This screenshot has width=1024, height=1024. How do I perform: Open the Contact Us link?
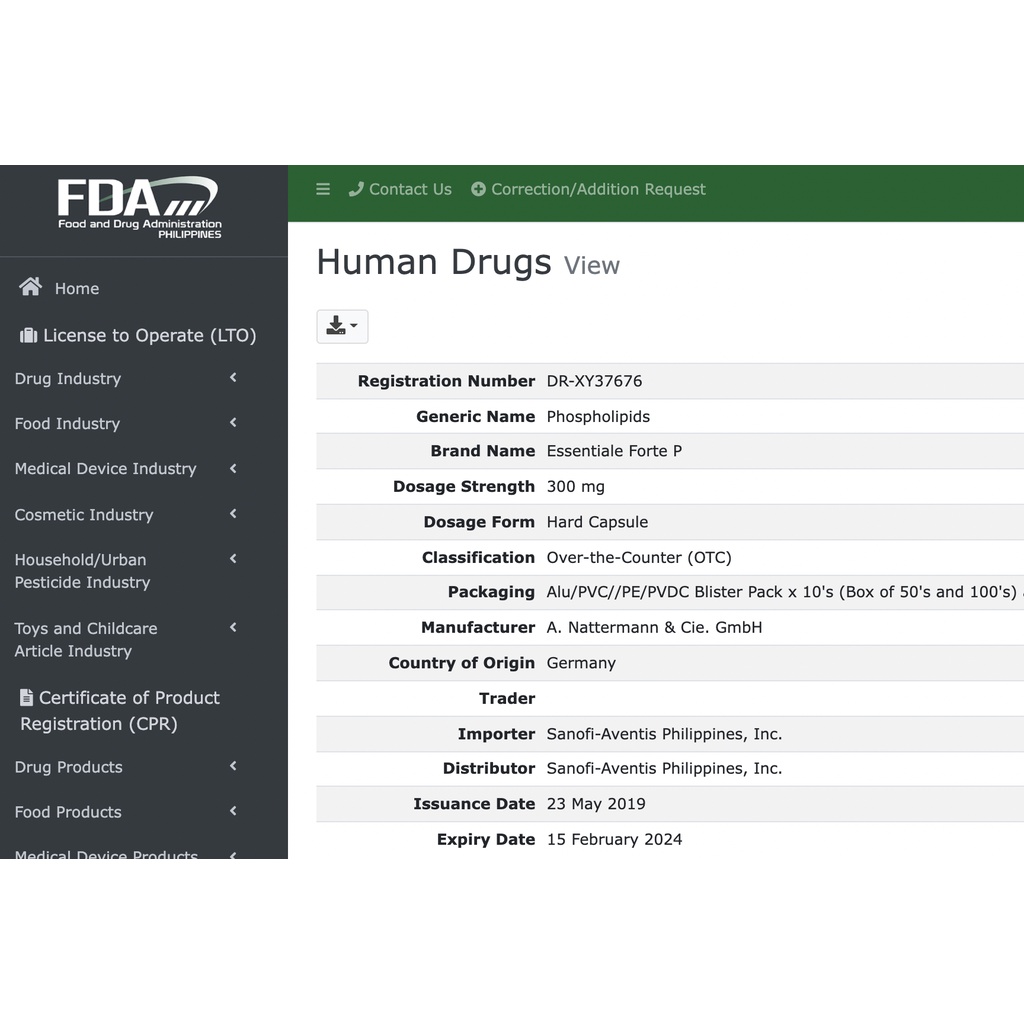click(410, 189)
